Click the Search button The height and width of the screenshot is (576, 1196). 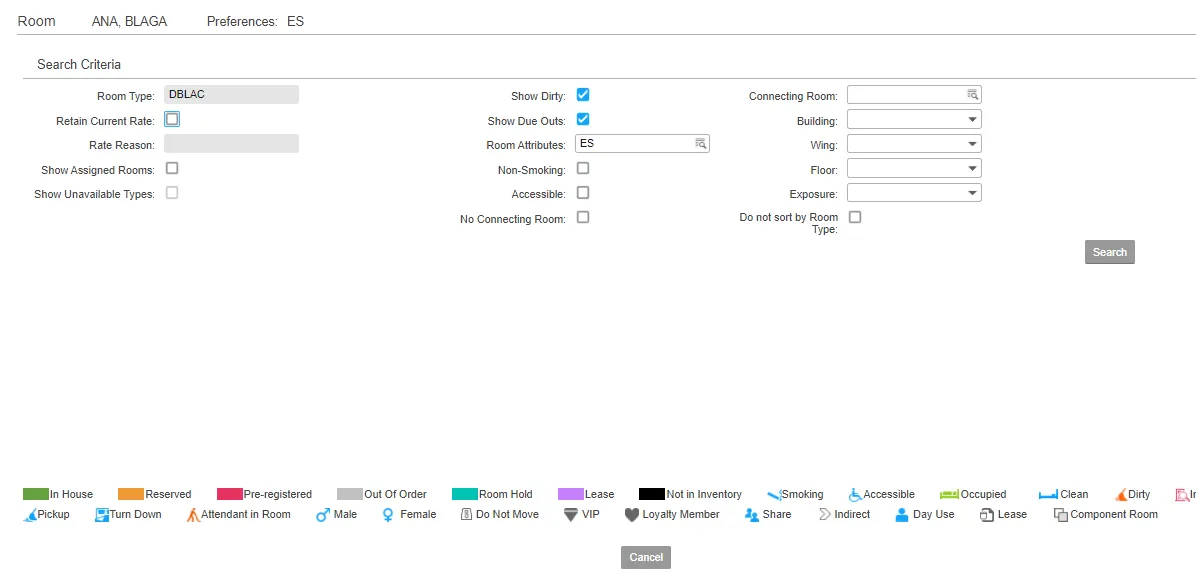[x=1110, y=253]
